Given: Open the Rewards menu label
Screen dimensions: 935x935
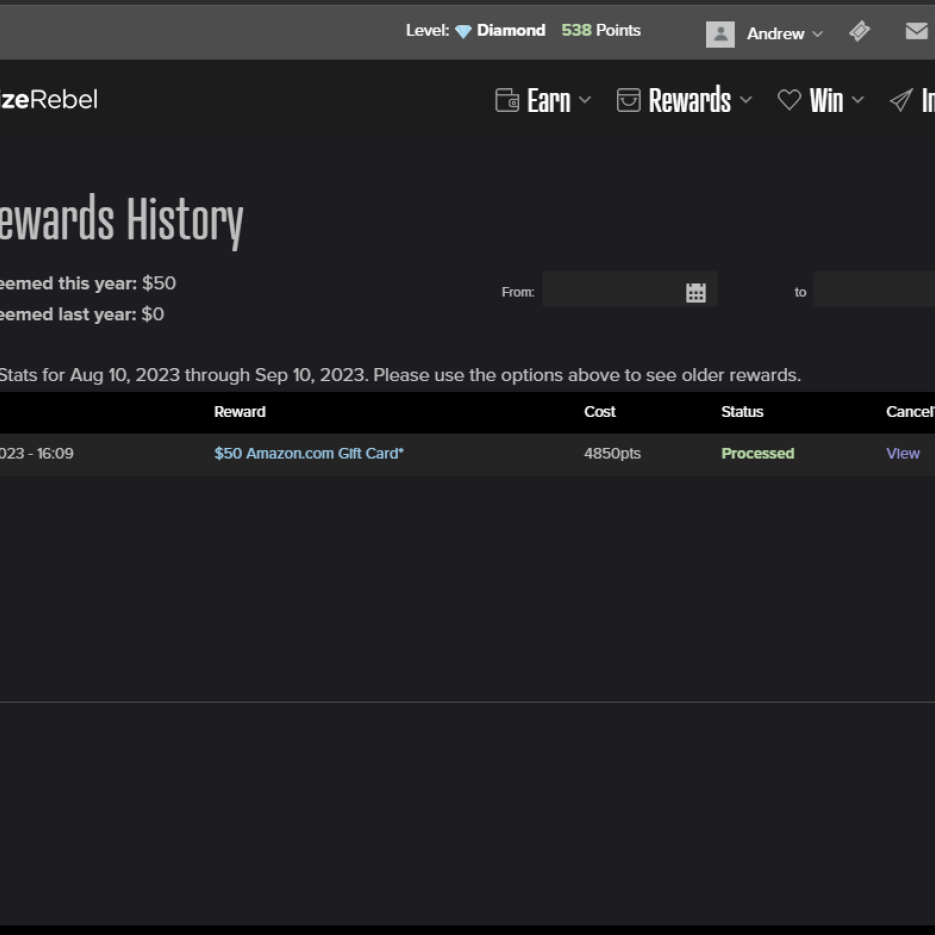Looking at the screenshot, I should pos(689,100).
